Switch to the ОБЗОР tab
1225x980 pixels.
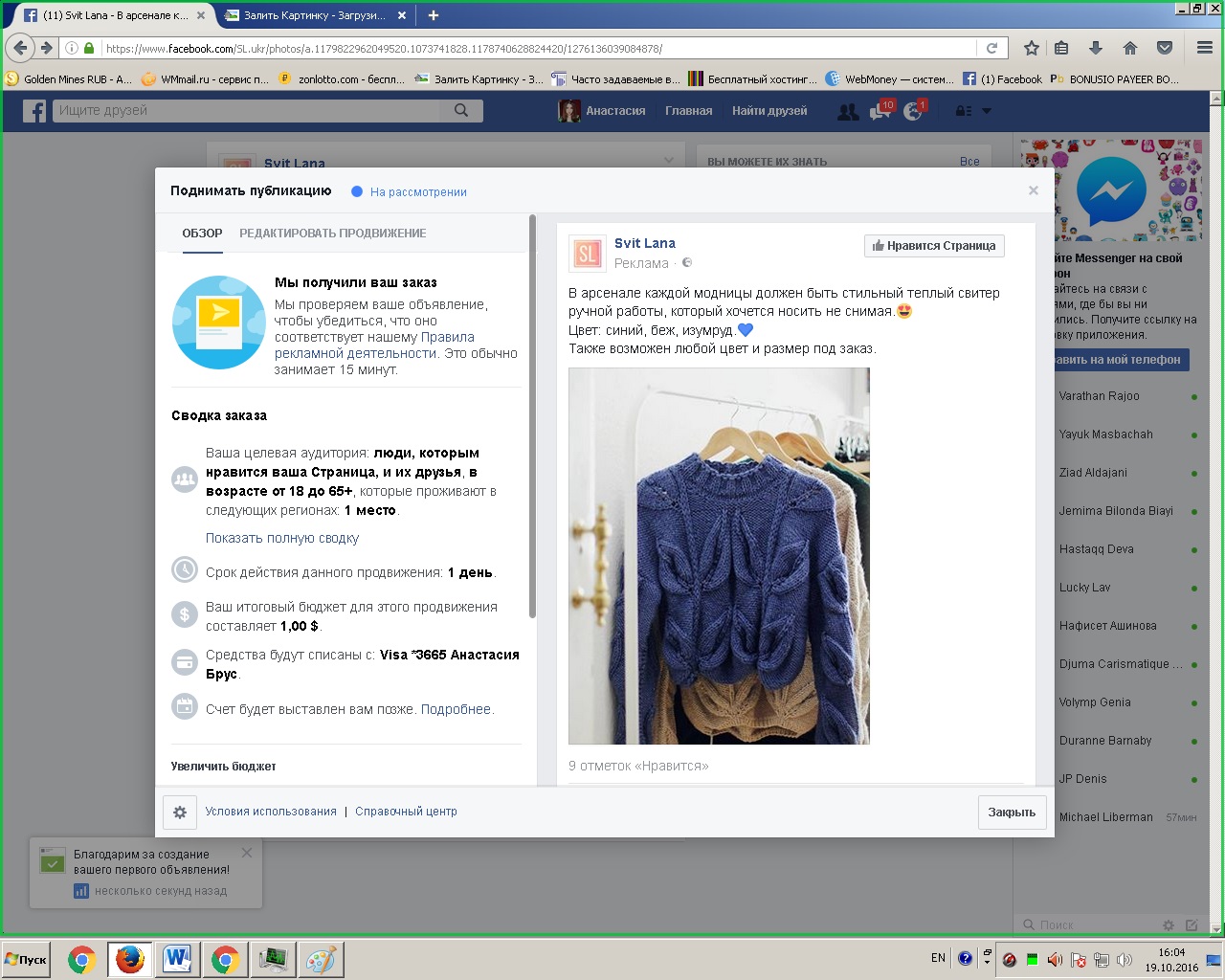tap(202, 234)
